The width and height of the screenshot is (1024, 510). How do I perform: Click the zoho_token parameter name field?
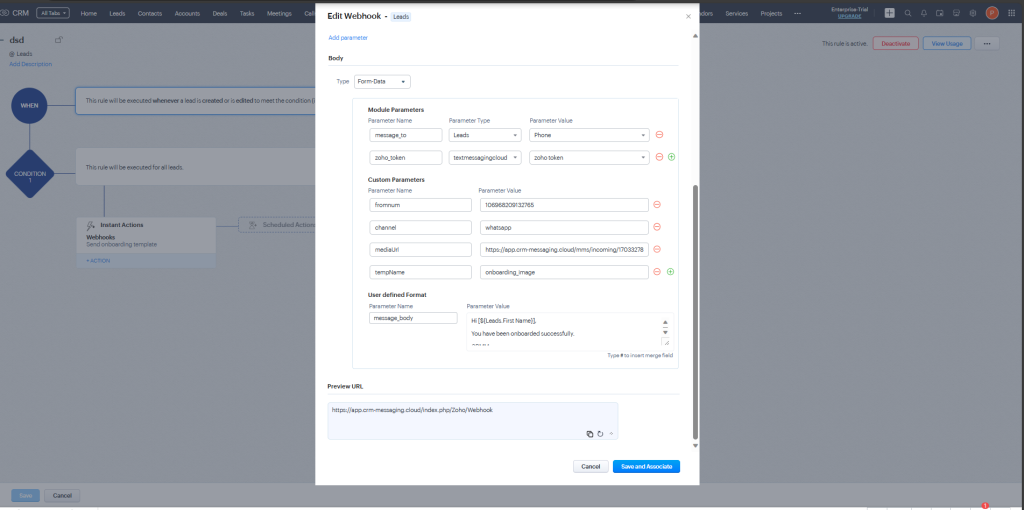pos(406,157)
